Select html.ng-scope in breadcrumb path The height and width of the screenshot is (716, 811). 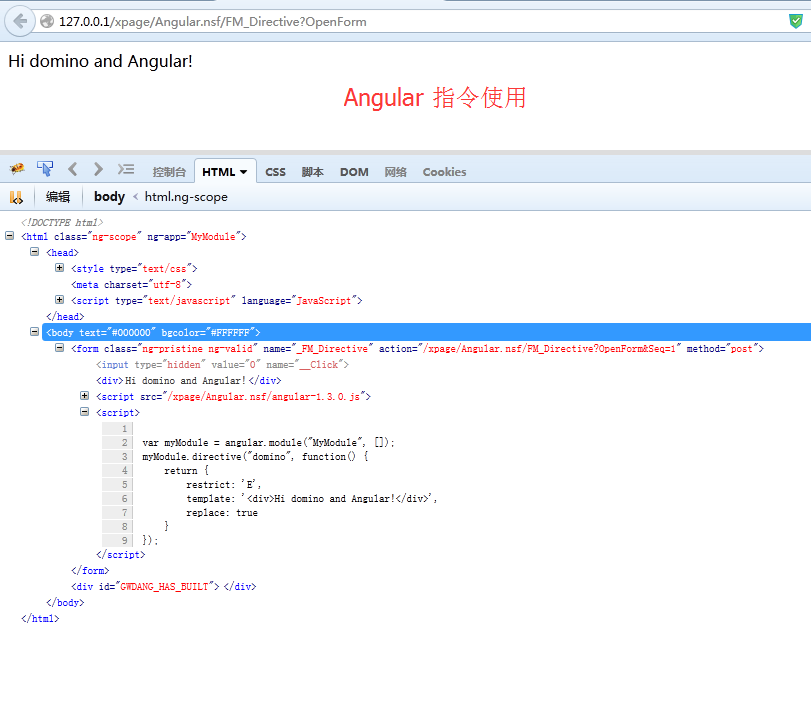pos(186,197)
